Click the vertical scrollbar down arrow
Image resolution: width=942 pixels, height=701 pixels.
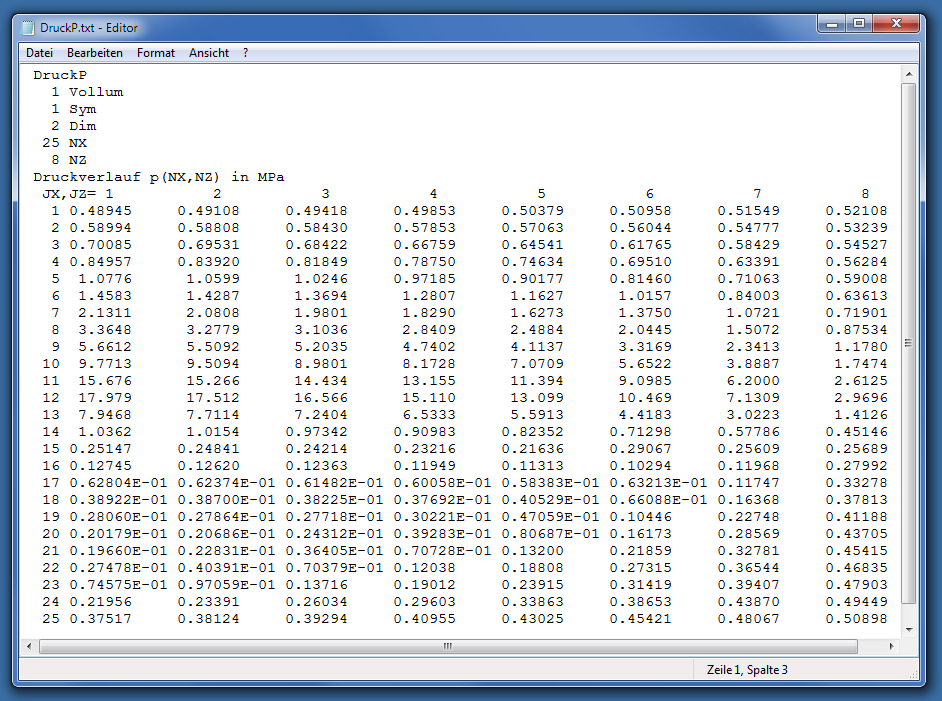pos(908,630)
